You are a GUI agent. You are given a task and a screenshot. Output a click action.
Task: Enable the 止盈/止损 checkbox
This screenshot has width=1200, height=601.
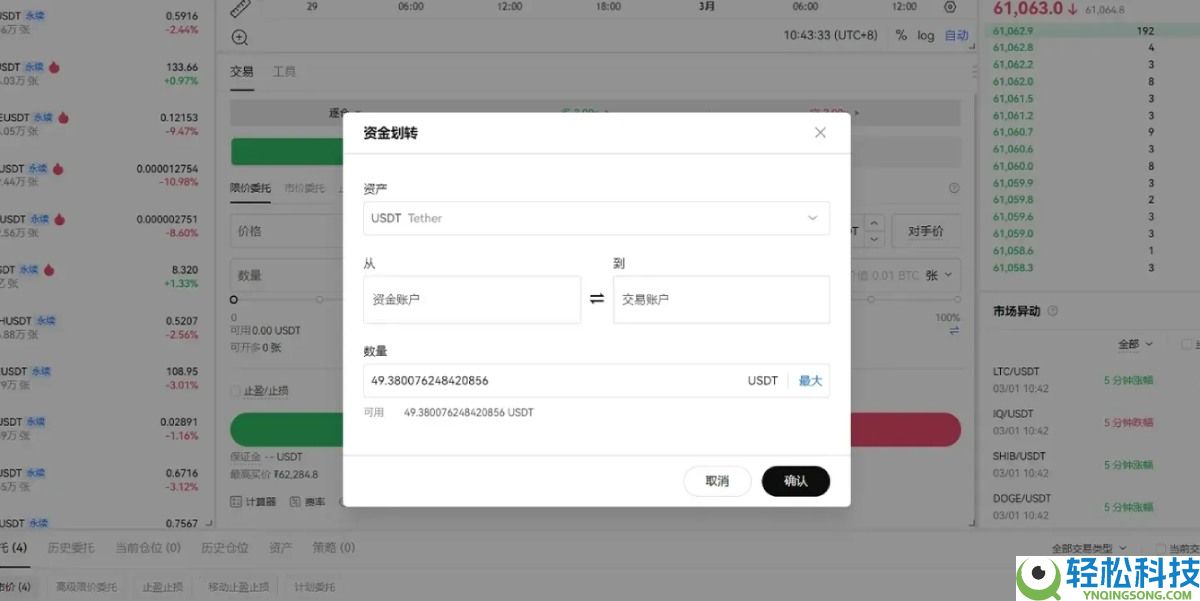click(x=236, y=391)
